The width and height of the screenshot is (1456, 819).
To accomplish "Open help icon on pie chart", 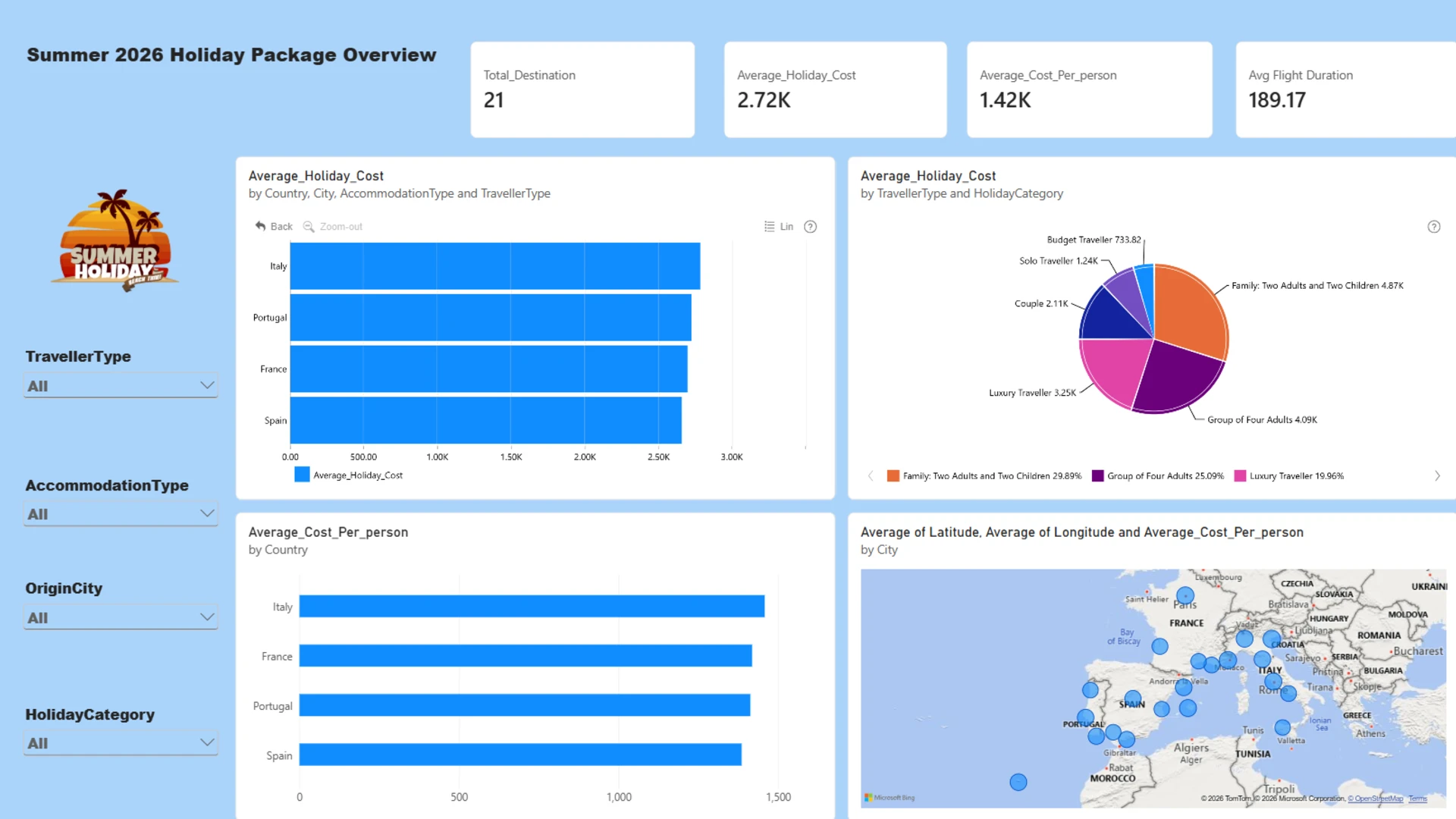I will tap(1434, 226).
